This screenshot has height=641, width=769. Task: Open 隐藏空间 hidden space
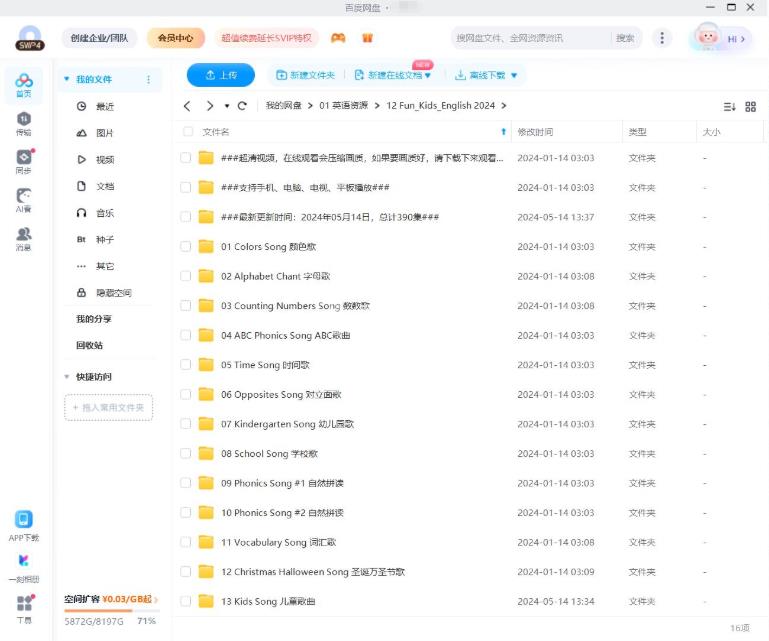click(113, 293)
